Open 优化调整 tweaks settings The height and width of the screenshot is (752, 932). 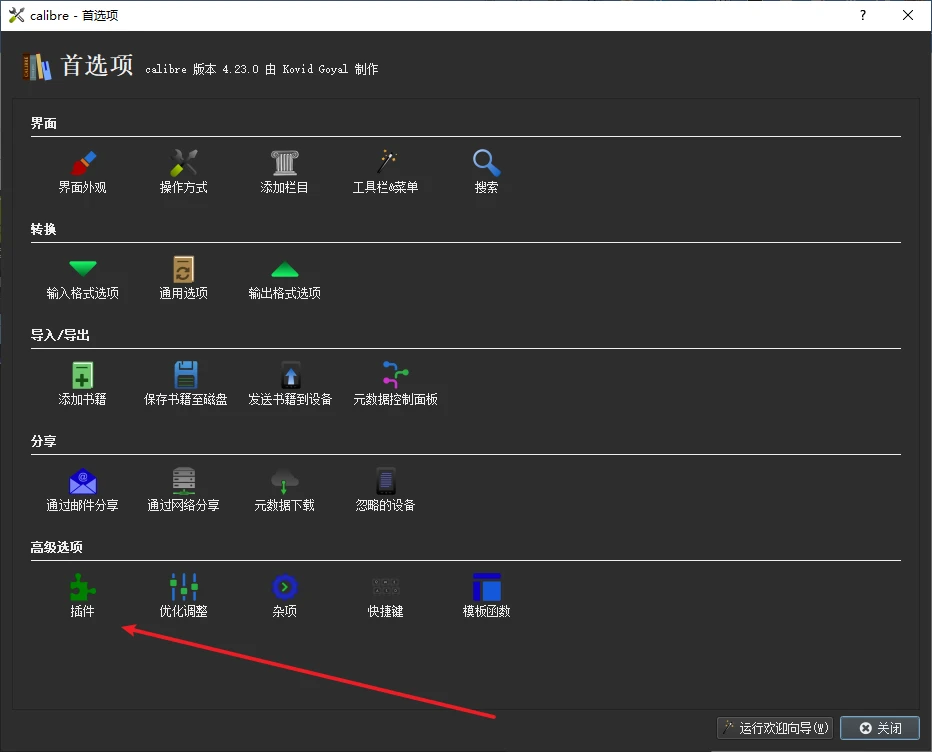pos(184,596)
